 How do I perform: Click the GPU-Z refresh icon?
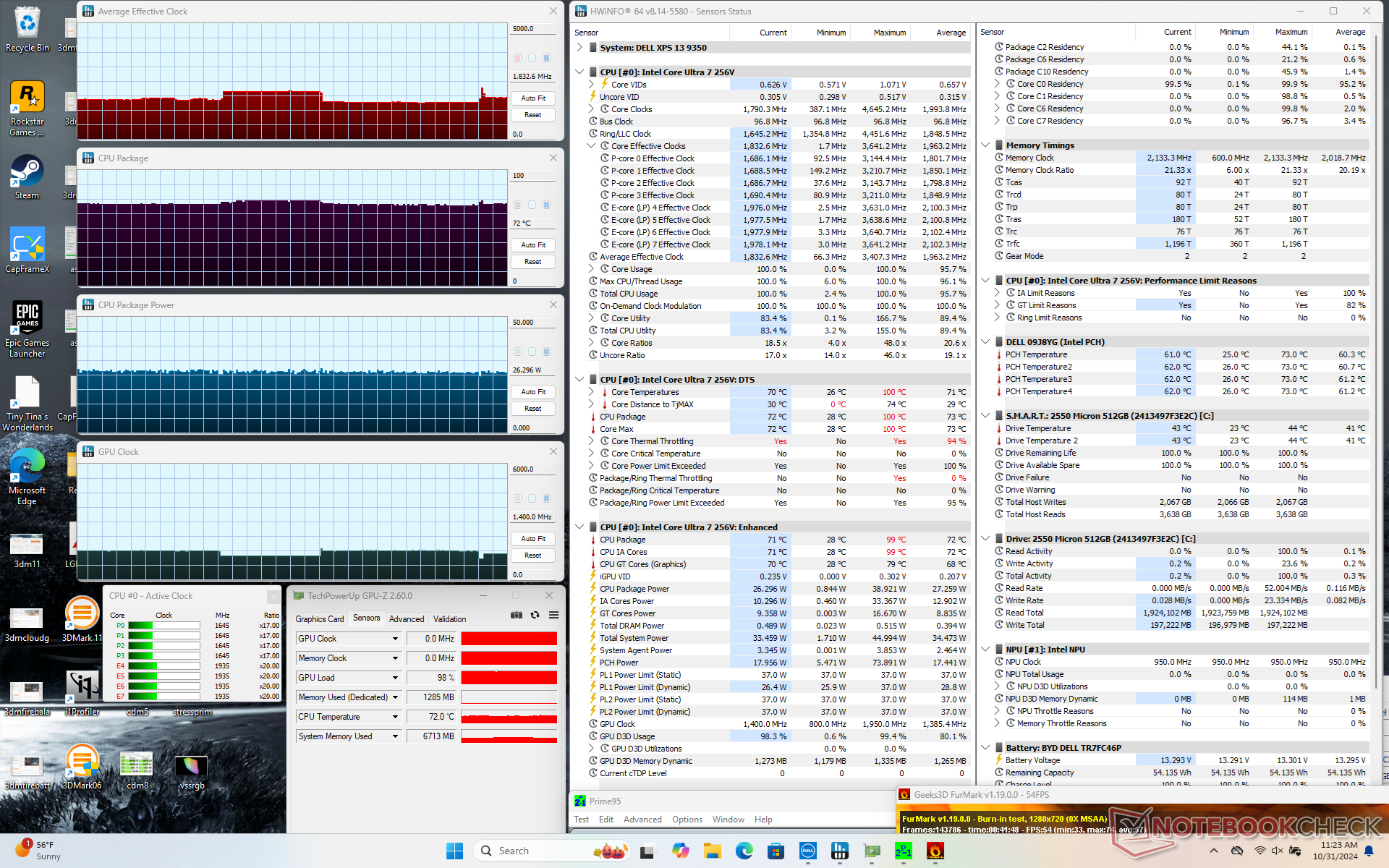click(x=535, y=615)
